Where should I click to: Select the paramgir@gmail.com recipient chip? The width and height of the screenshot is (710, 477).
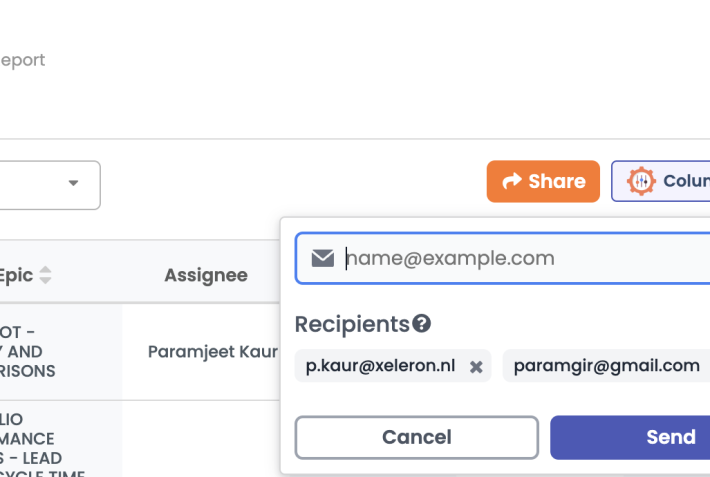(x=606, y=366)
